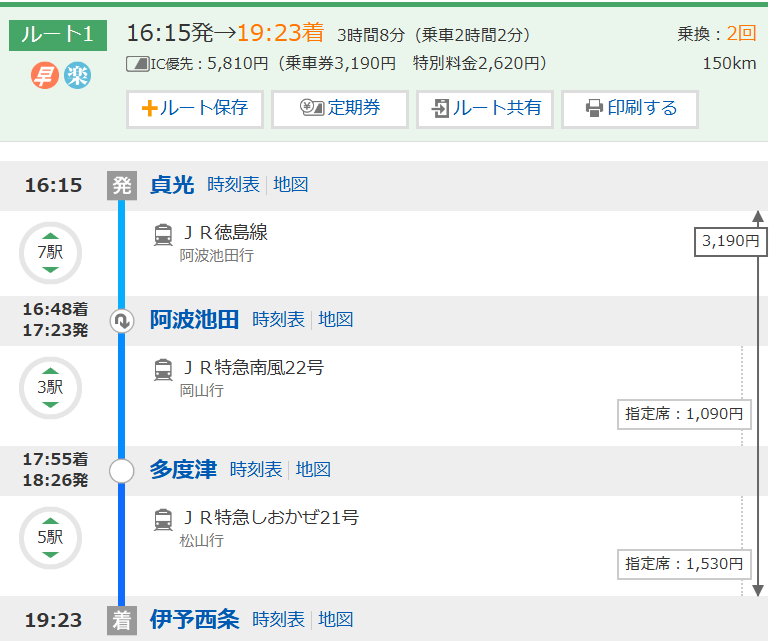This screenshot has height=641, width=770.
Task: Expand the 7駅 intermediate stops list
Action: [x=50, y=252]
